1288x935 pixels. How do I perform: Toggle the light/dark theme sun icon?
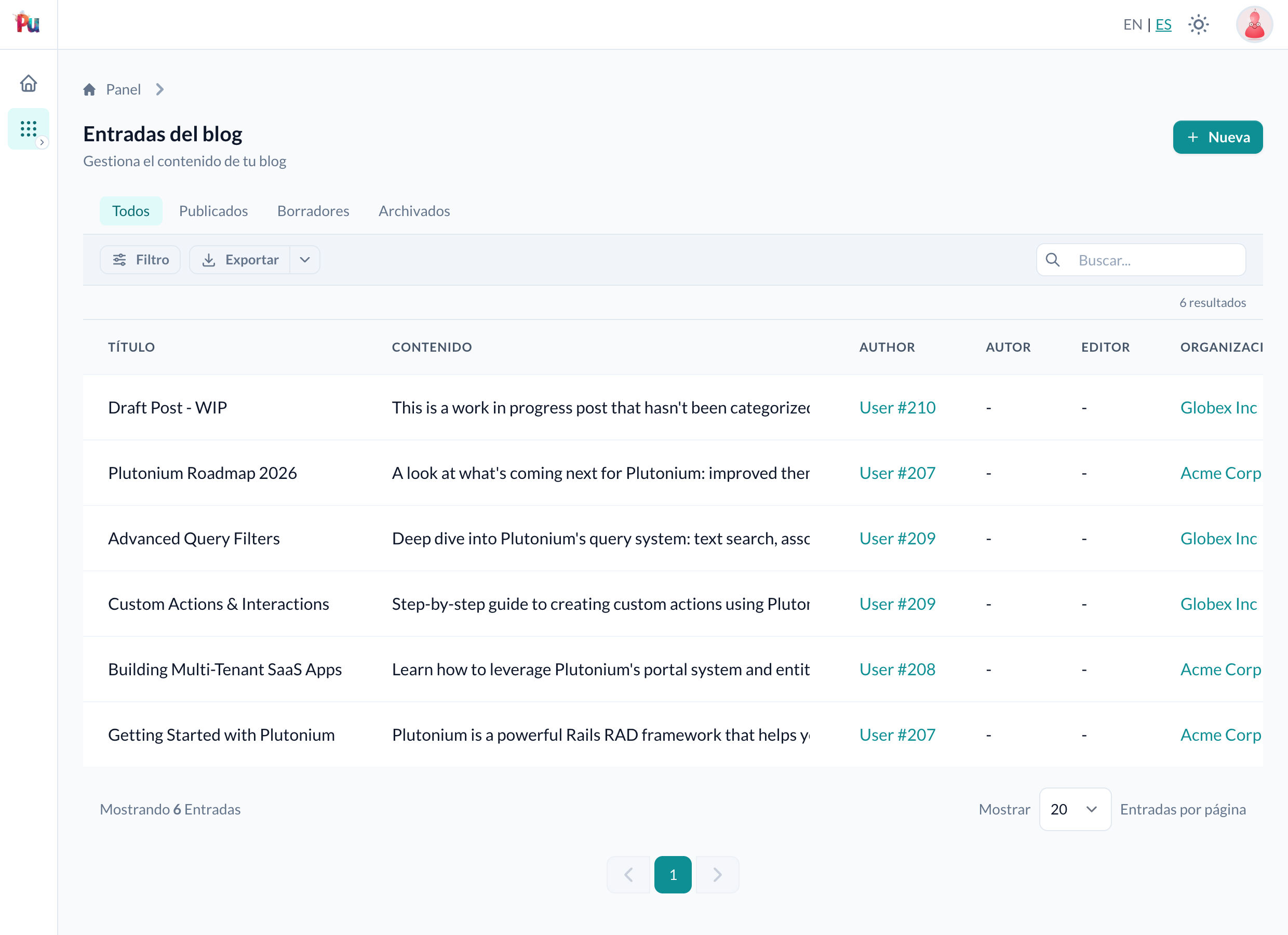coord(1198,24)
